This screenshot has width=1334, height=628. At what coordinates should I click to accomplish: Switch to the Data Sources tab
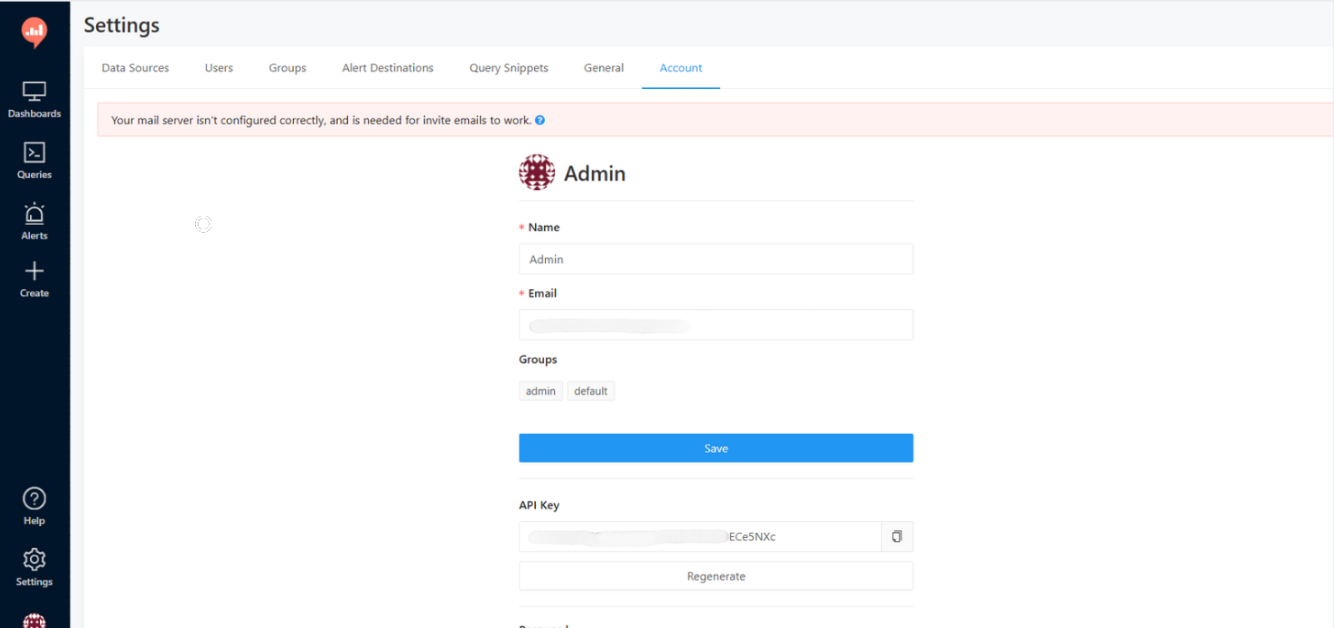click(135, 67)
